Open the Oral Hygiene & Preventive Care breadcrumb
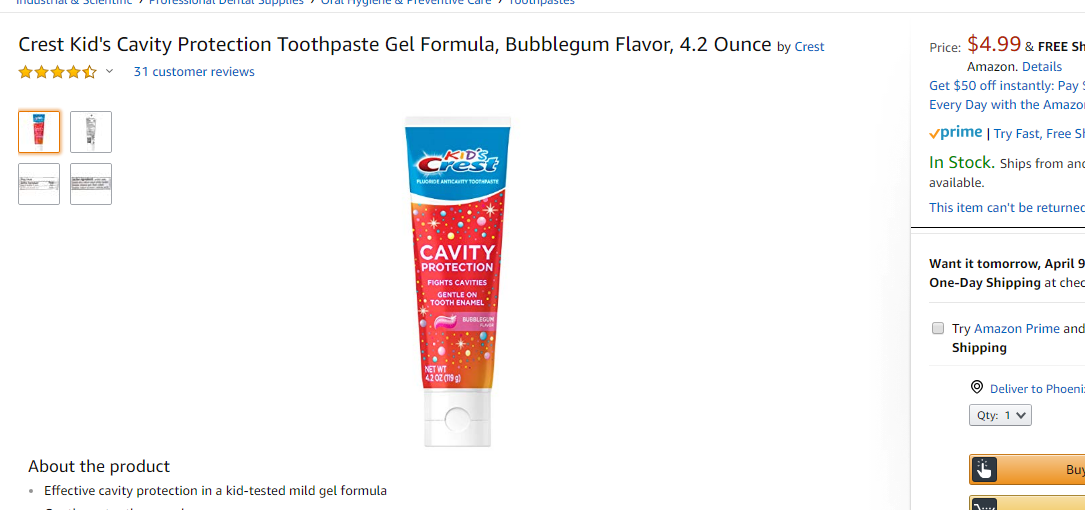This screenshot has height=510, width=1085. (x=406, y=2)
